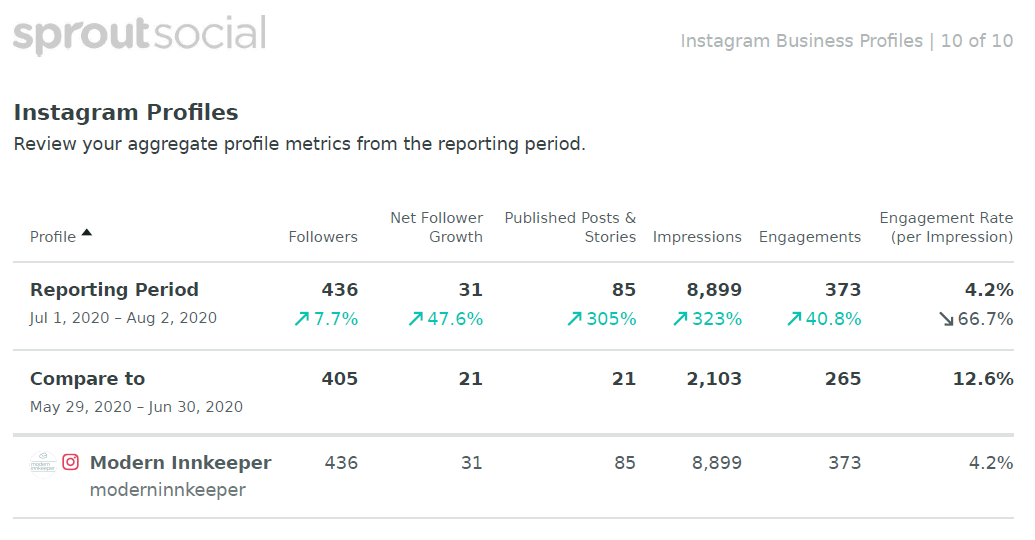Click the Sprout Social logo
The height and width of the screenshot is (540, 1035).
[x=139, y=34]
